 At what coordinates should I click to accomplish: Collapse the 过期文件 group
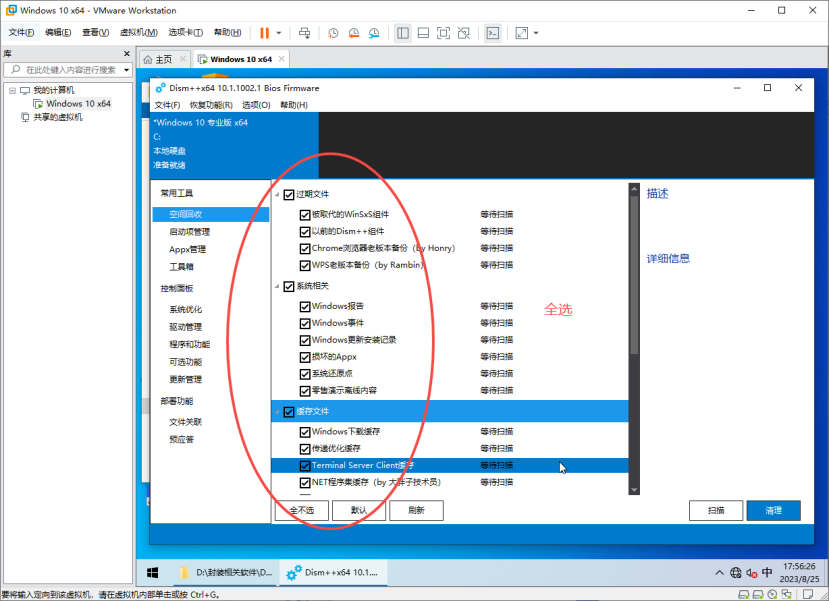pos(277,195)
